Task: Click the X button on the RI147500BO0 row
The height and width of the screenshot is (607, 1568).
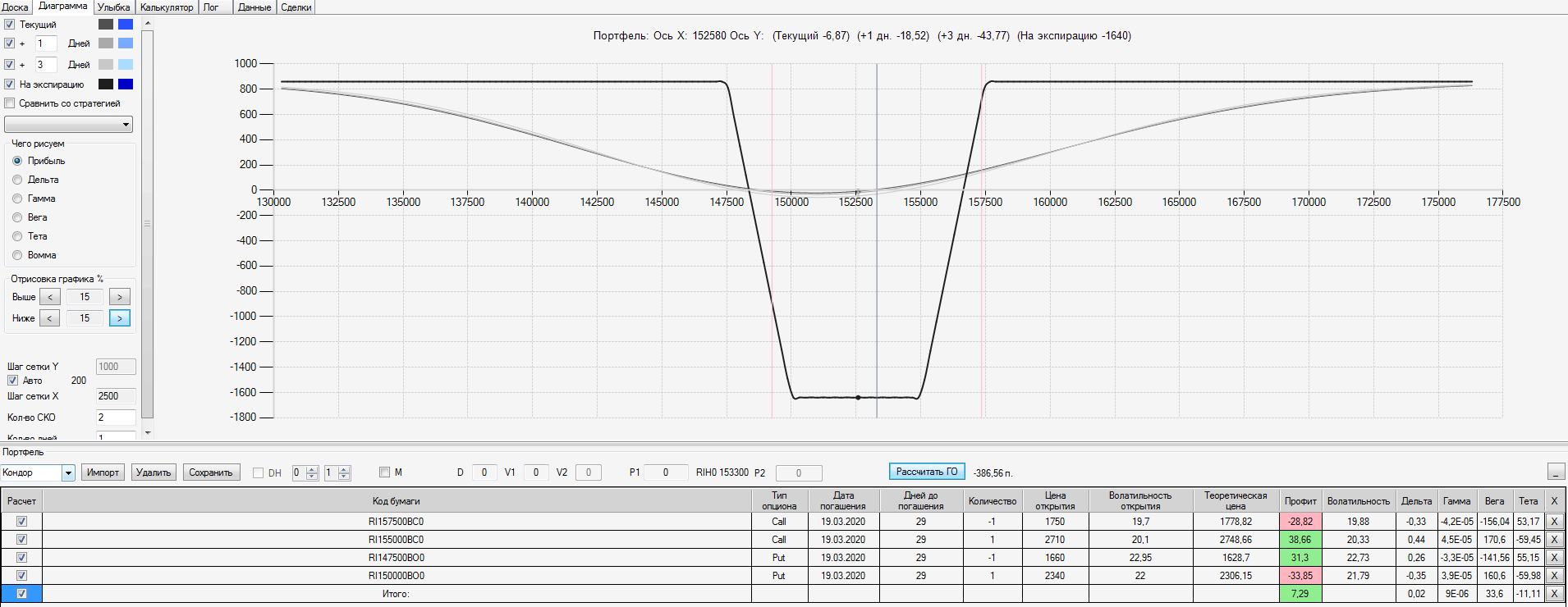Action: 1554,558
